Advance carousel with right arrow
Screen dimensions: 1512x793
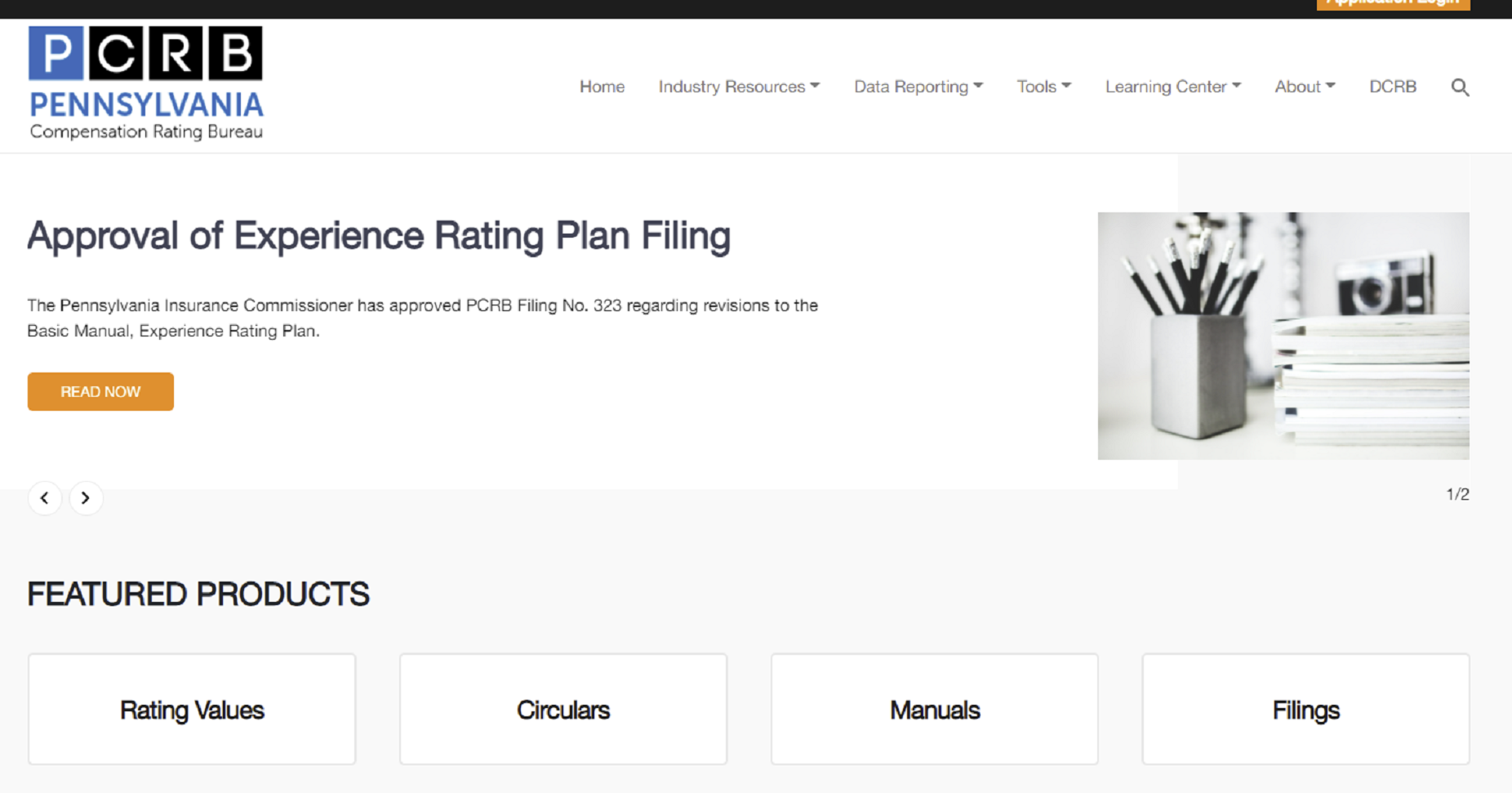pyautogui.click(x=86, y=497)
